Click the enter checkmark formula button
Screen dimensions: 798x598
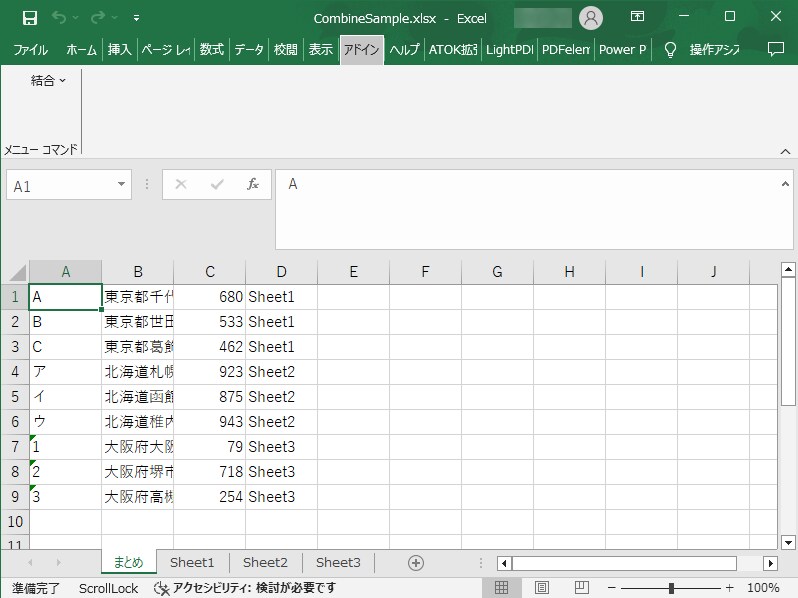click(x=217, y=184)
